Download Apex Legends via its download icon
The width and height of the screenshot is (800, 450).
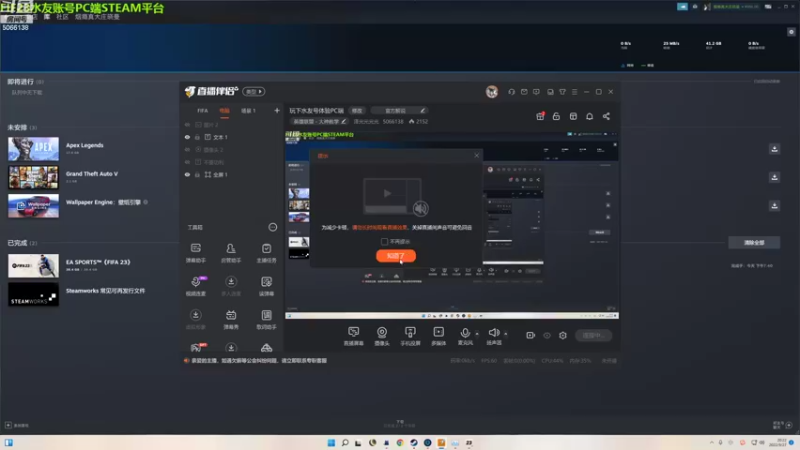tap(774, 149)
